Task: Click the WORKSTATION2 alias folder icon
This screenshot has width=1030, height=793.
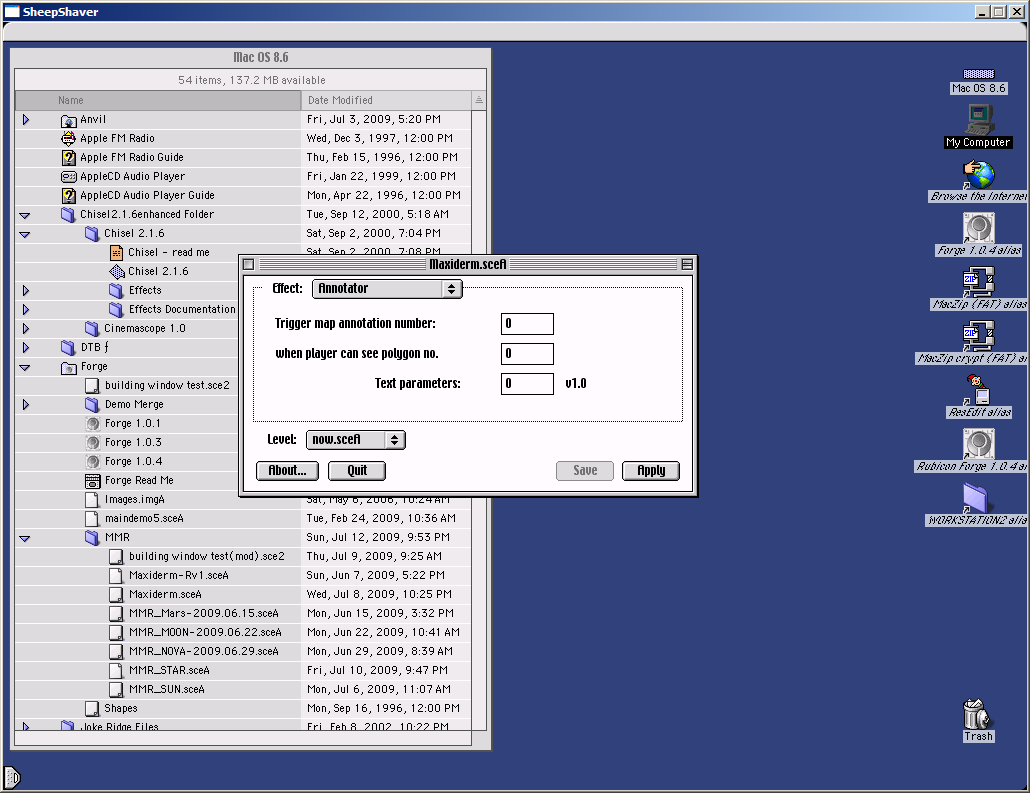Action: tap(976, 498)
